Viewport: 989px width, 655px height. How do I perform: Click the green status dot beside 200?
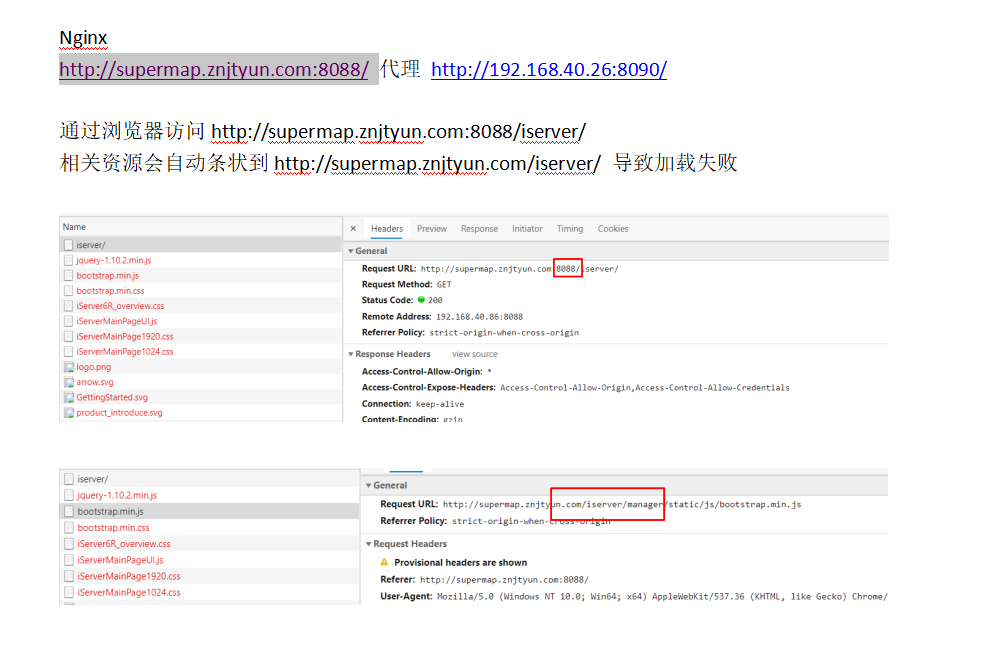point(421,300)
